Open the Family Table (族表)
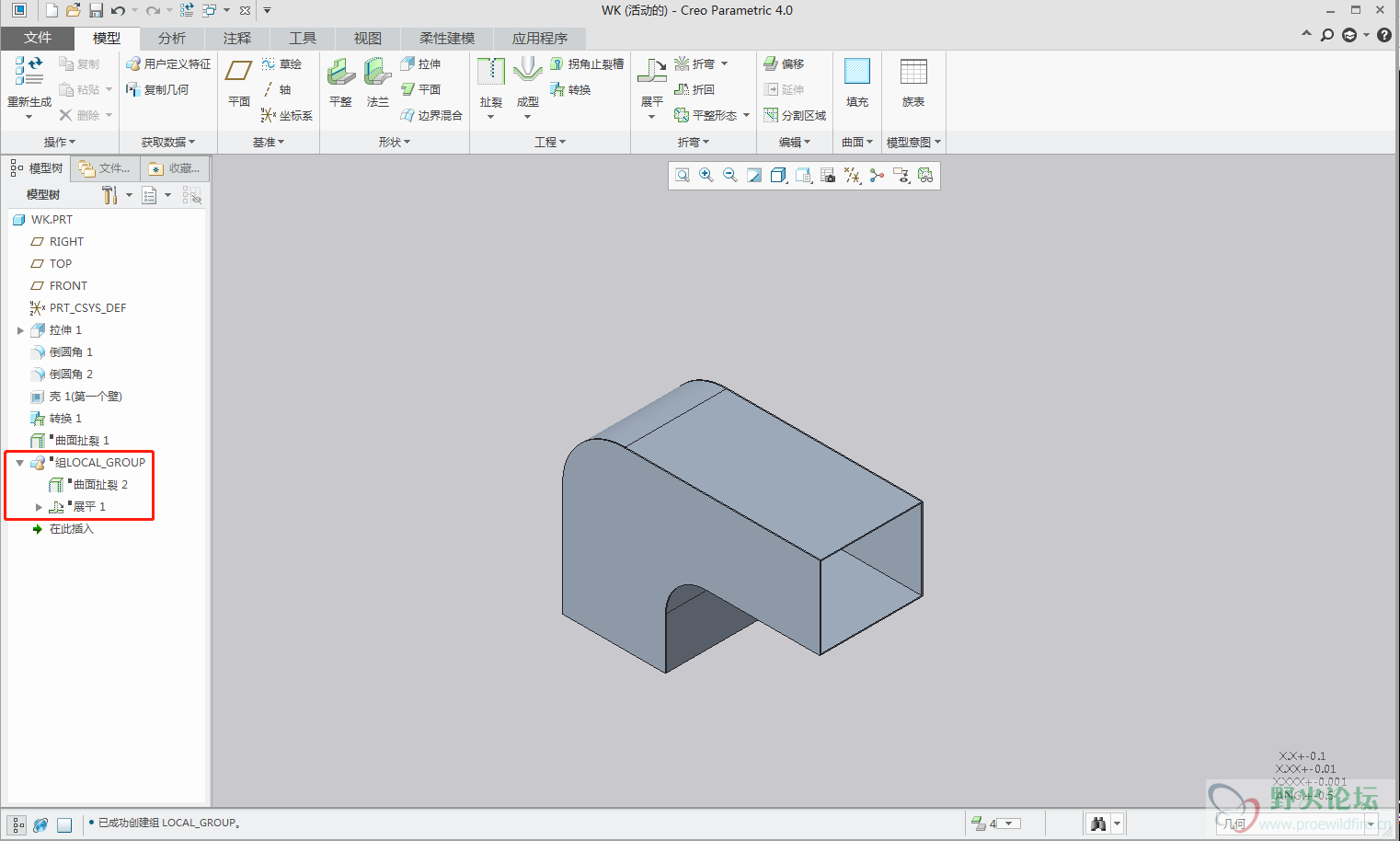1400x841 pixels. (913, 83)
